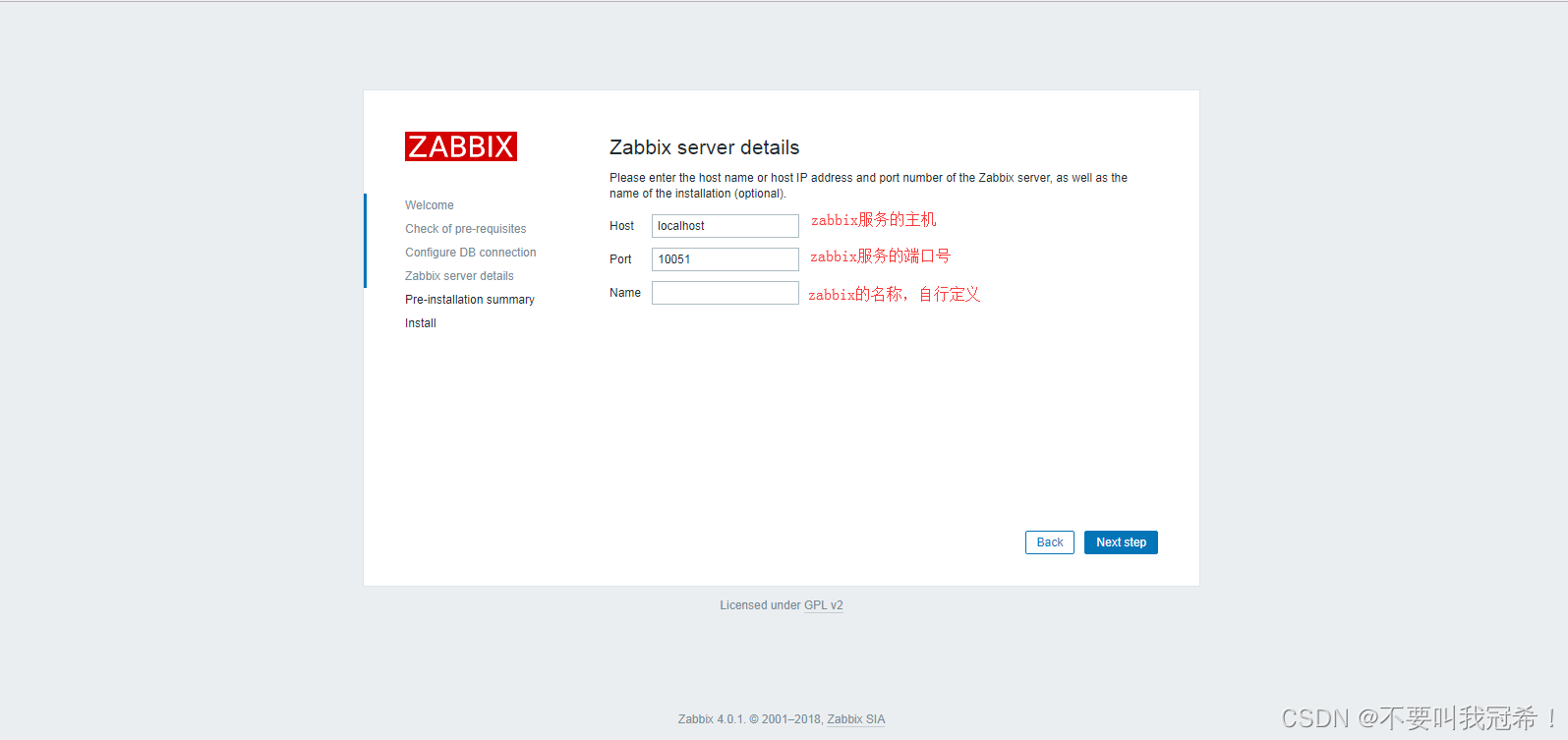Click the 'Please enter the host name' instructions
The image size is (1568, 740).
point(869,186)
